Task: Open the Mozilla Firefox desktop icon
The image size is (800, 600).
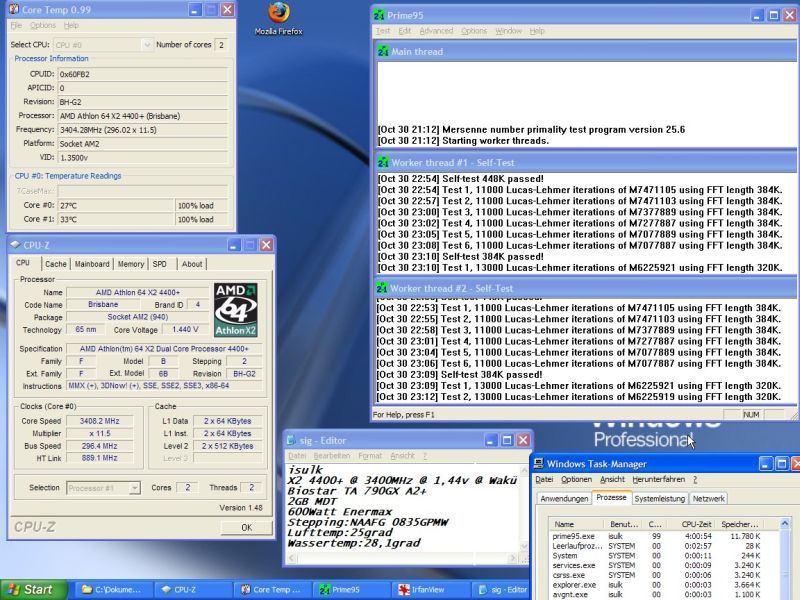Action: 279,18
